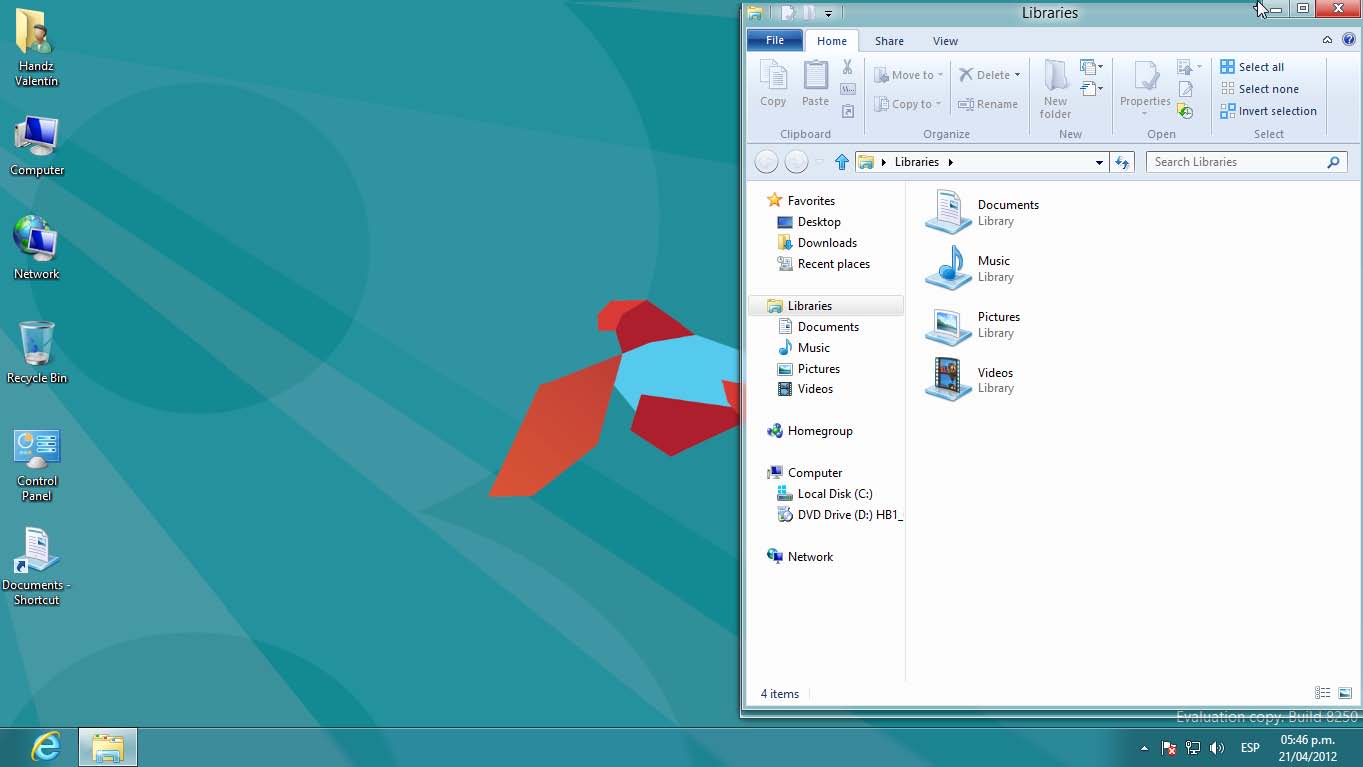
Task: Open Internet Explorer from the taskbar
Action: click(45, 747)
